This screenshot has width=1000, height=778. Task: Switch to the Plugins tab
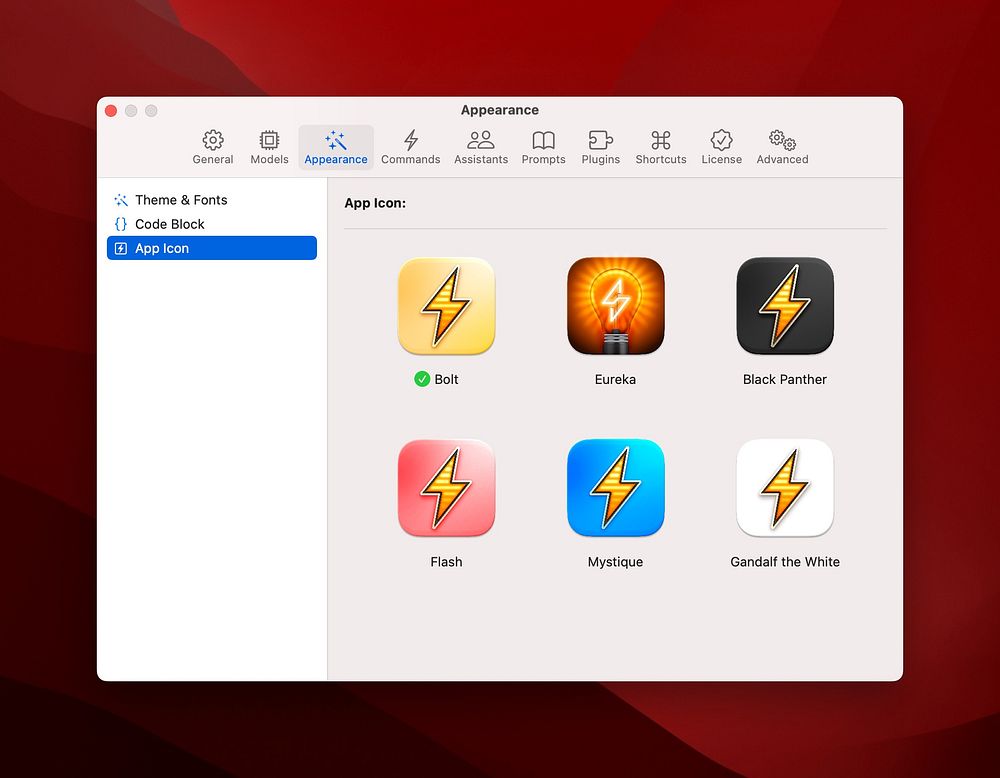click(600, 147)
